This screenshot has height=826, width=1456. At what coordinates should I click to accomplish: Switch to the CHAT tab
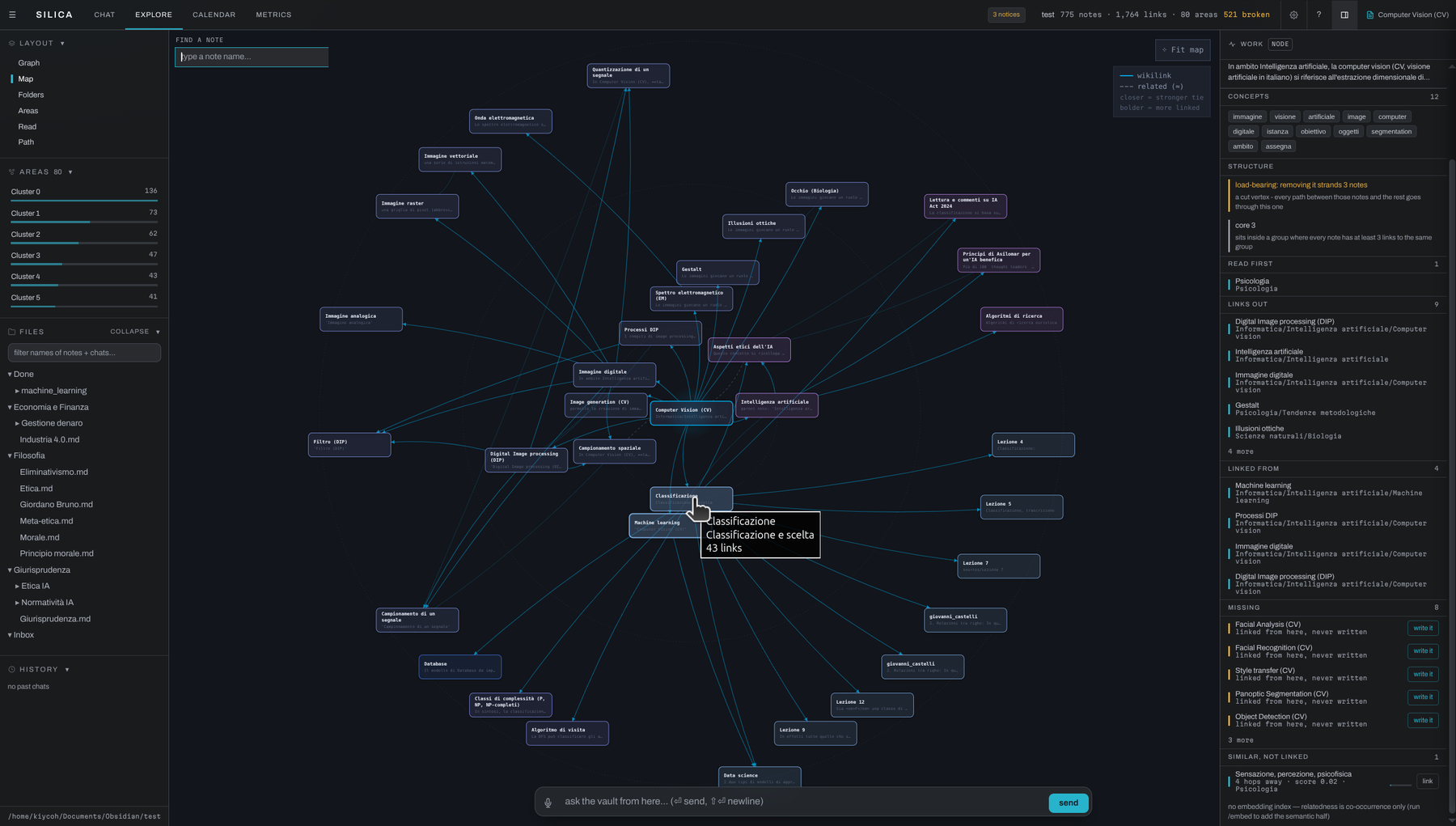[104, 15]
